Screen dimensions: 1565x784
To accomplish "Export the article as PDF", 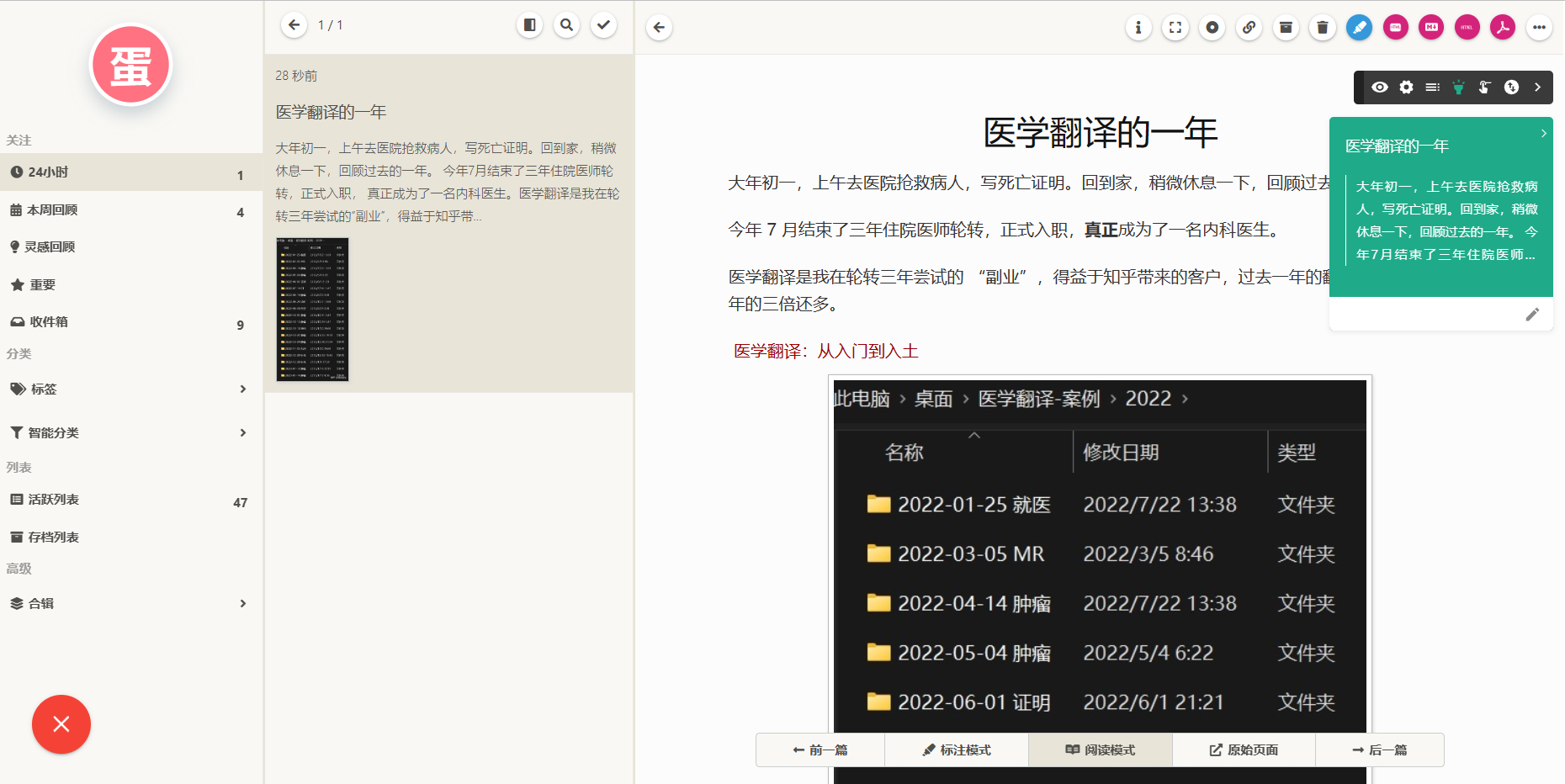I will pyautogui.click(x=1504, y=27).
